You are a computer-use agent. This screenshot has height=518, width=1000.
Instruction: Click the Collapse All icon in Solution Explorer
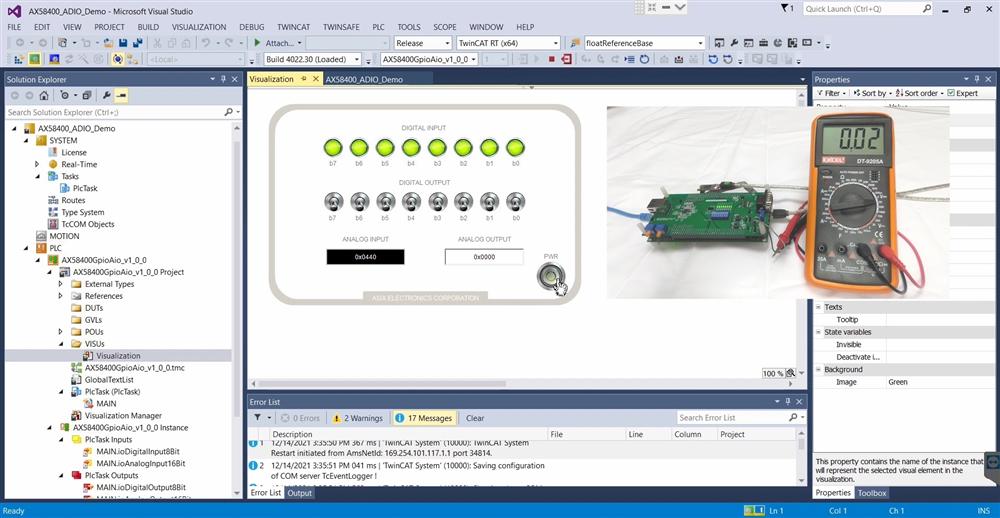tap(87, 96)
